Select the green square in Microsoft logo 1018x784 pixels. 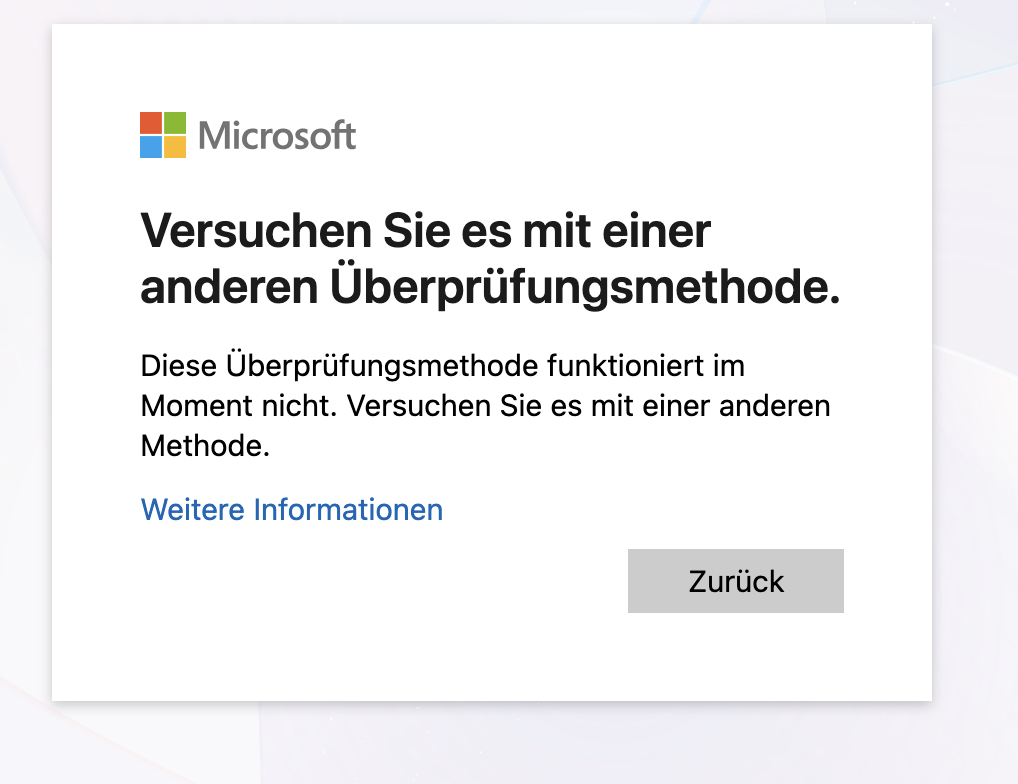(x=174, y=122)
